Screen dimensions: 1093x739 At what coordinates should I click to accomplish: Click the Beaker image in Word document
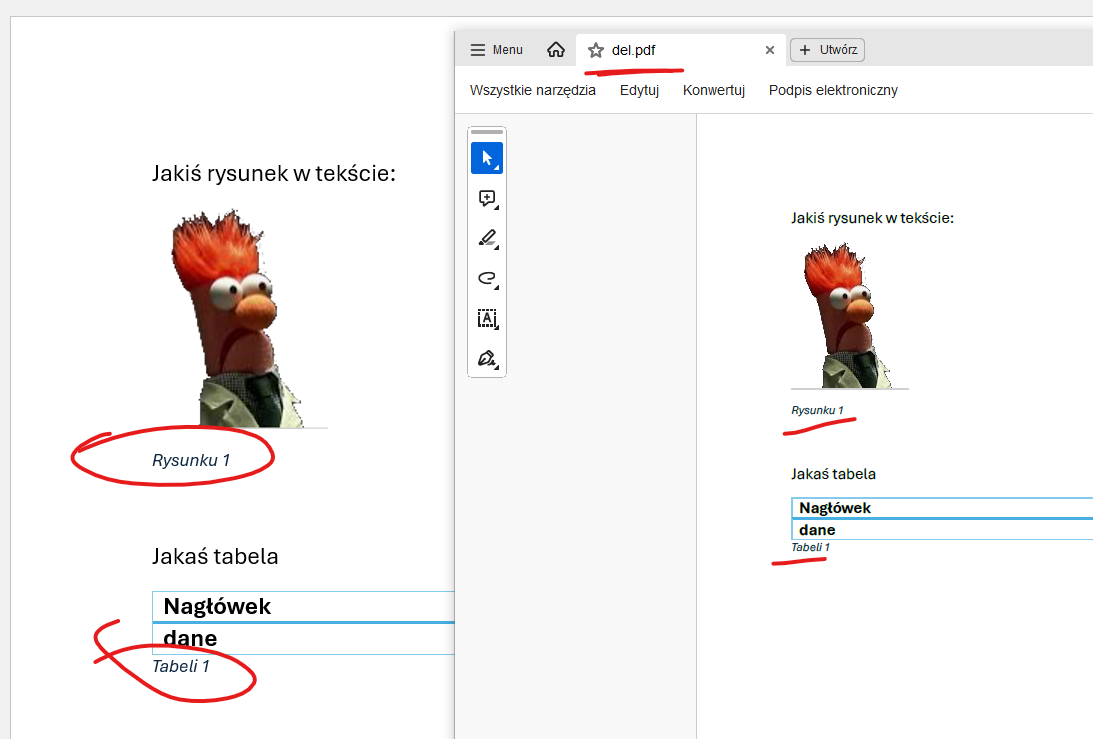239,318
